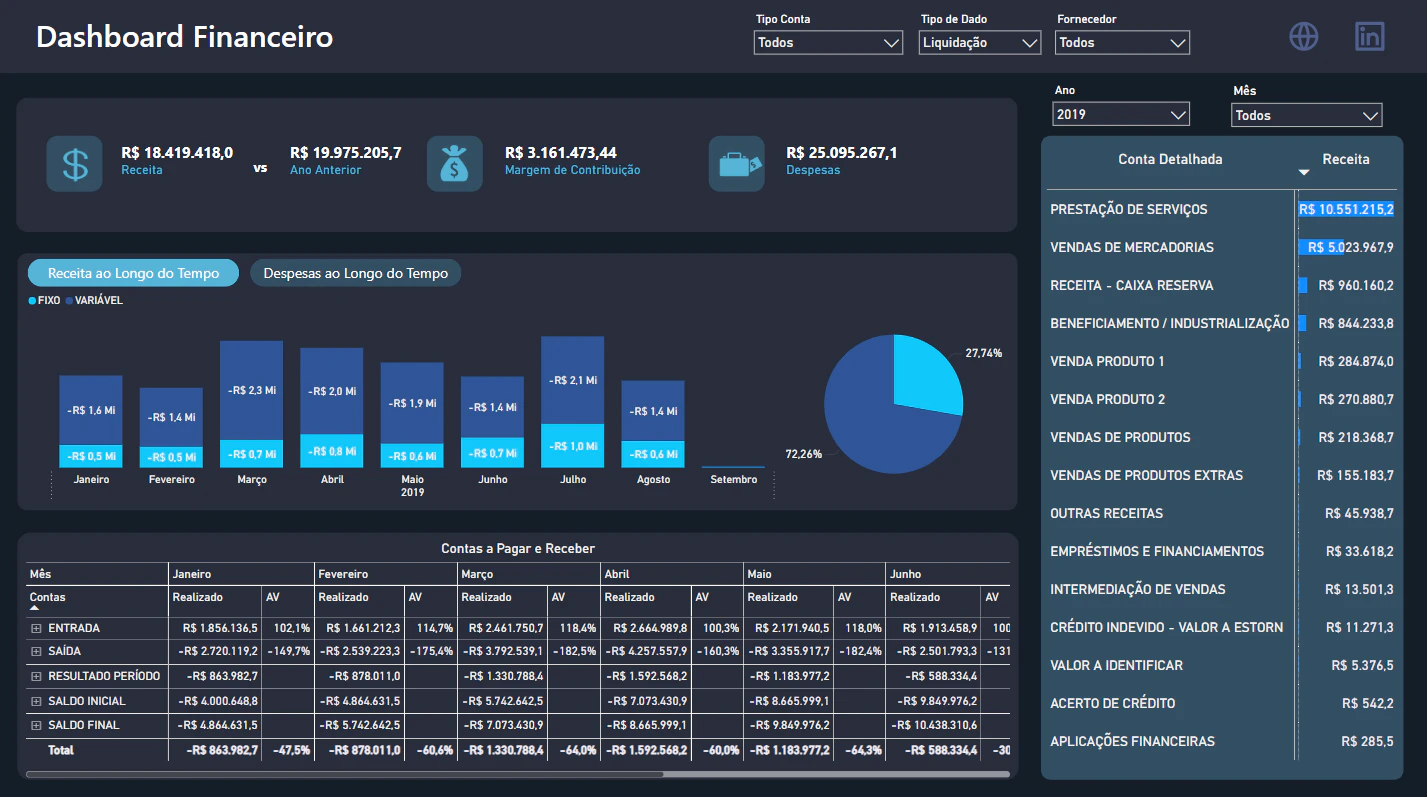Click the Fevereiro month column header
The height and width of the screenshot is (797, 1428).
[x=343, y=574]
